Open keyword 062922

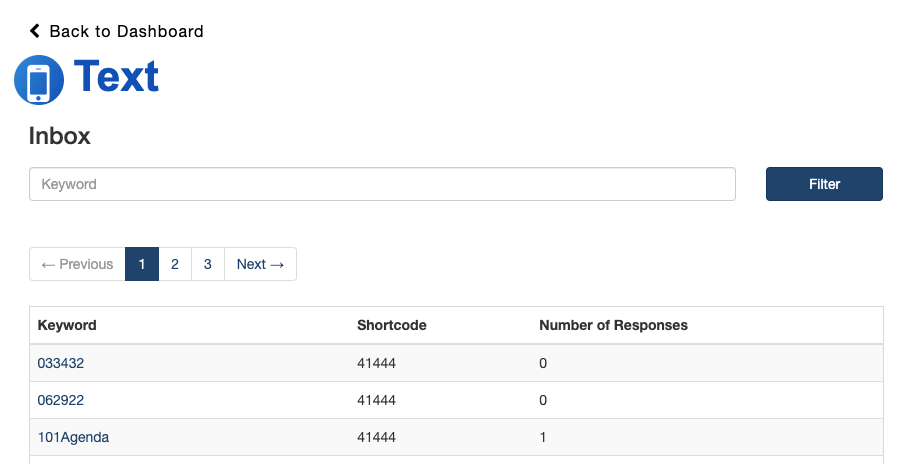point(61,400)
